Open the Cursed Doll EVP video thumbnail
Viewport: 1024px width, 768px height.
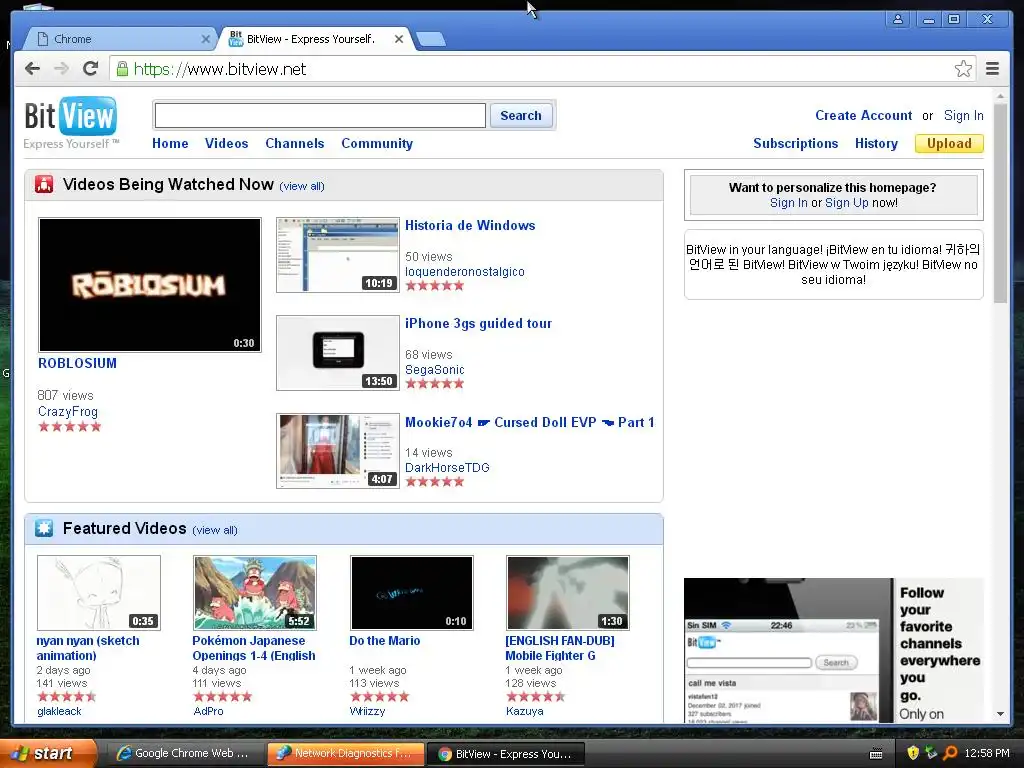[338, 451]
